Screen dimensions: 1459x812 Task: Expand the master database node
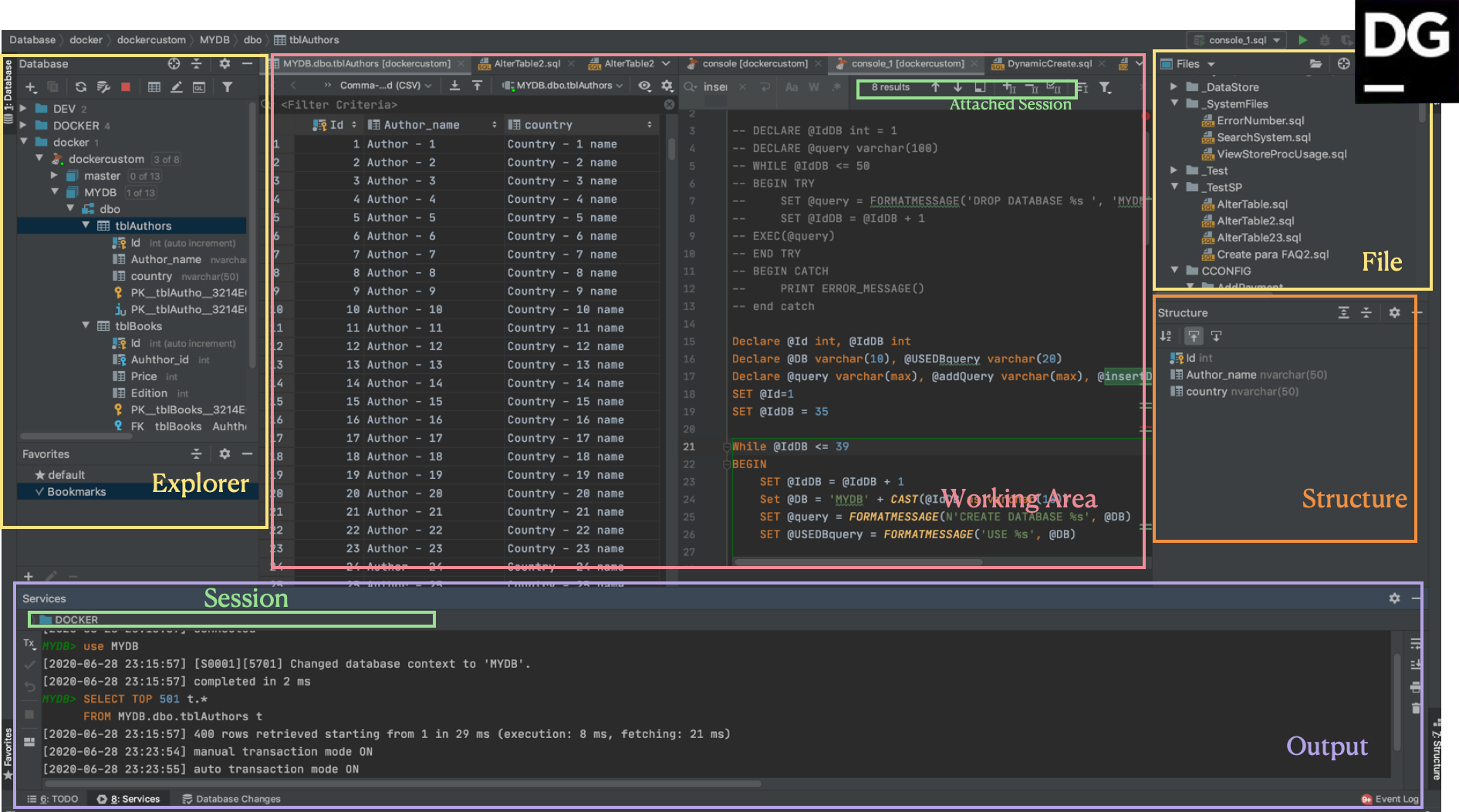[x=54, y=176]
